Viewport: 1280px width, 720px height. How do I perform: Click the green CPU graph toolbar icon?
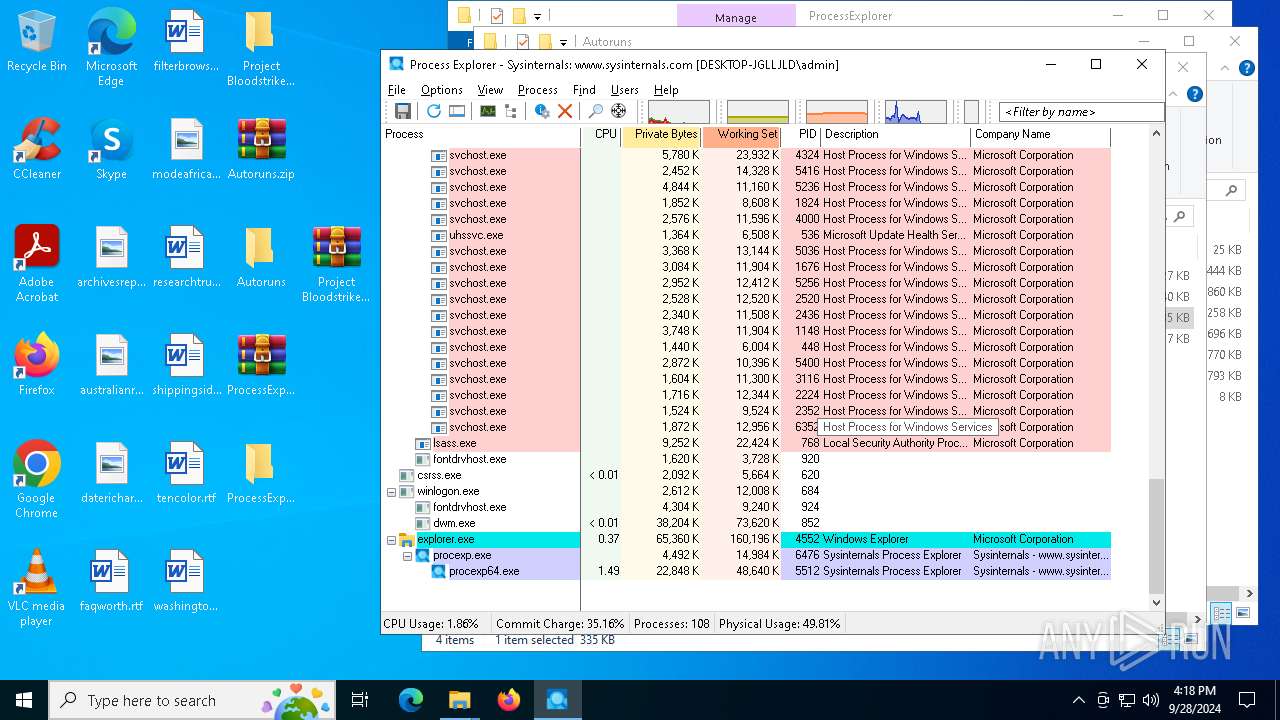coord(488,111)
